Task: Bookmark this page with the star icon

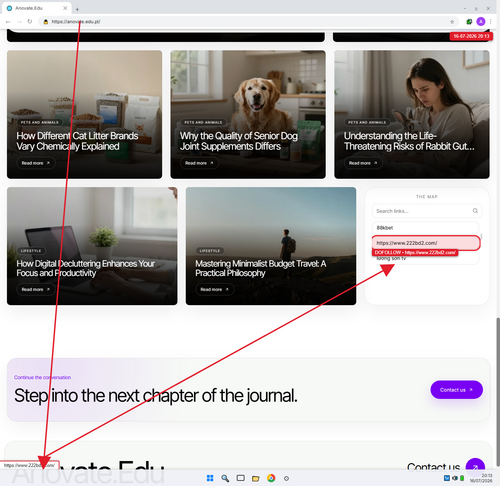Action: coord(452,22)
